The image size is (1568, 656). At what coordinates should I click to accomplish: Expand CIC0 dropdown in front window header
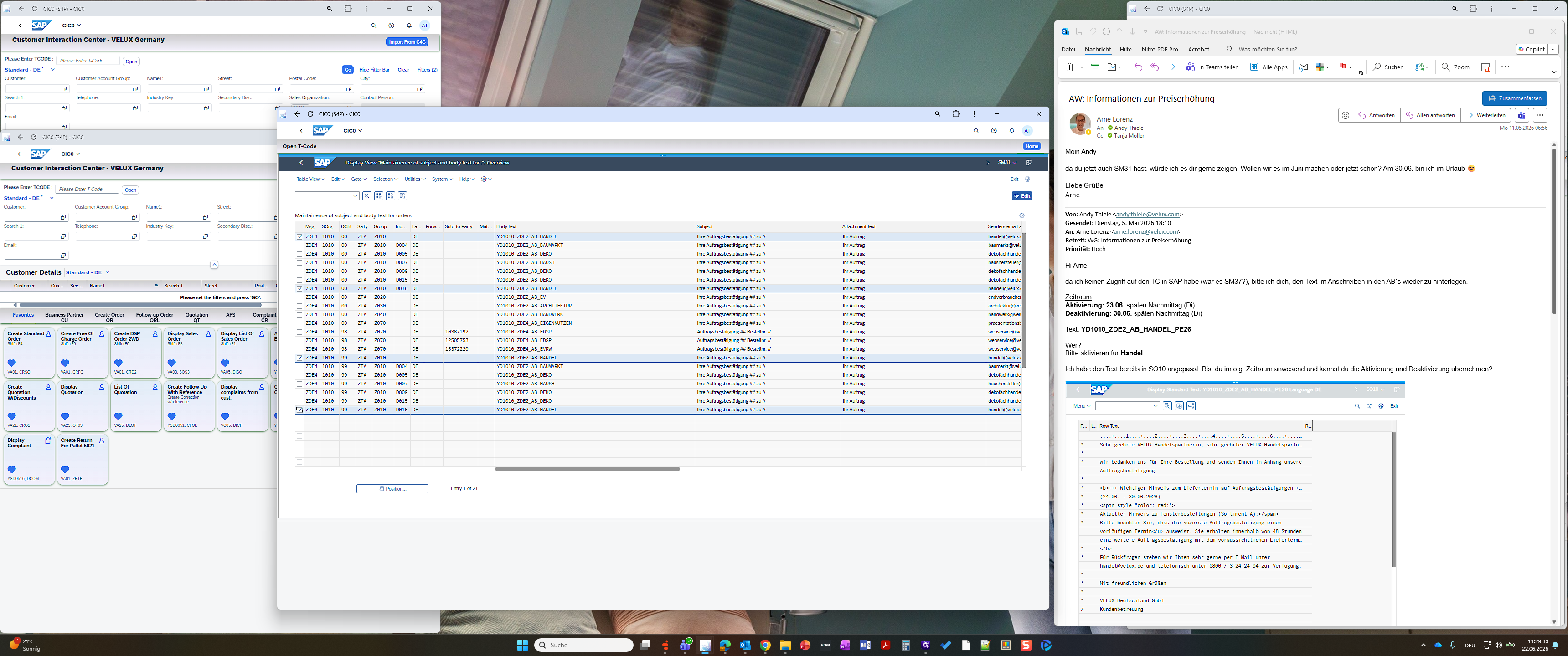point(352,131)
